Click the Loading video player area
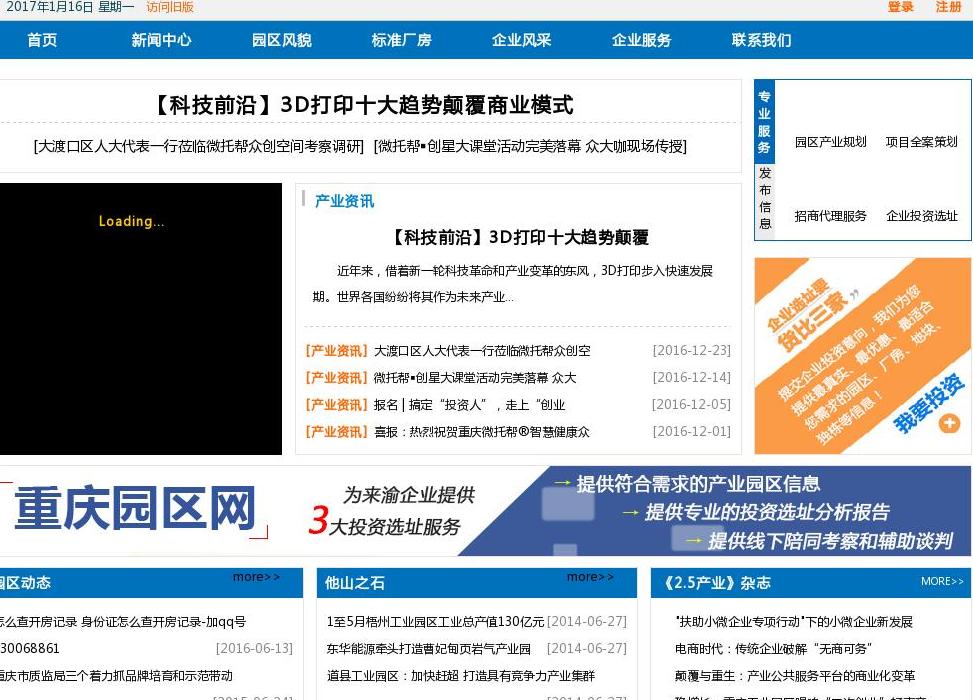973x700 pixels. point(141,319)
